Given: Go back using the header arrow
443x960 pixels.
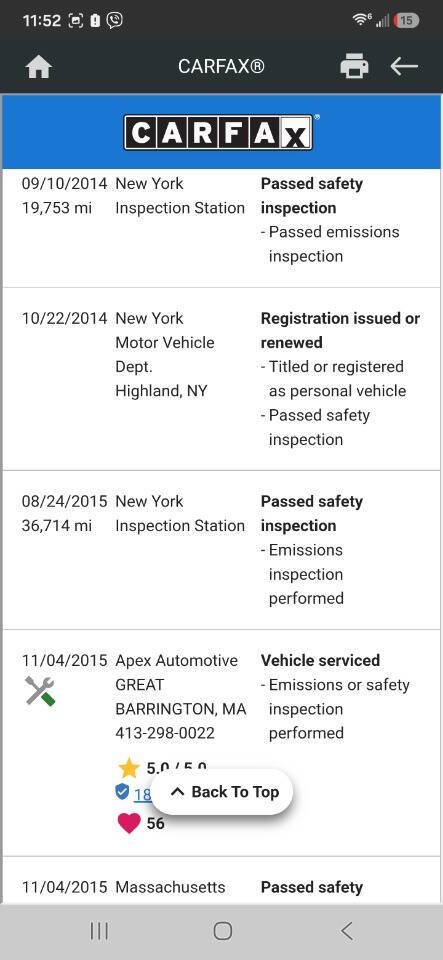Looking at the screenshot, I should tap(404, 66).
